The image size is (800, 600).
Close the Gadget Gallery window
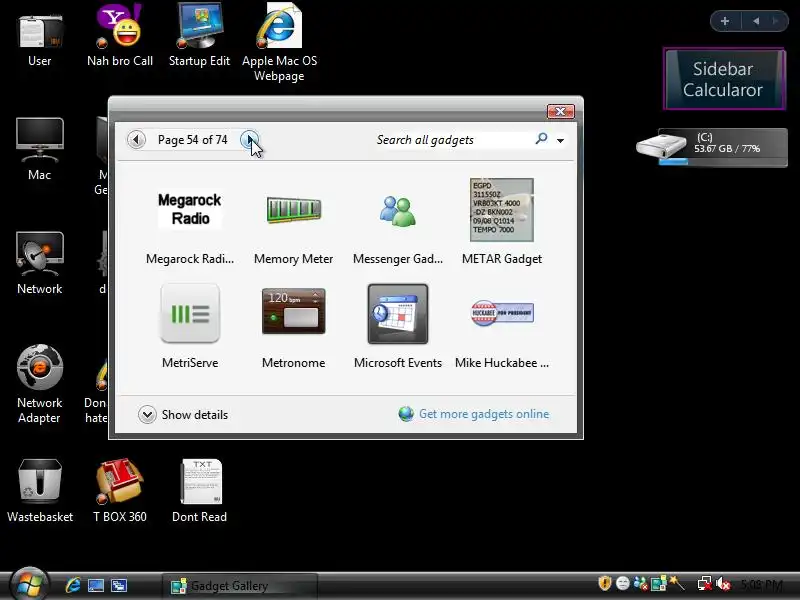pos(561,111)
